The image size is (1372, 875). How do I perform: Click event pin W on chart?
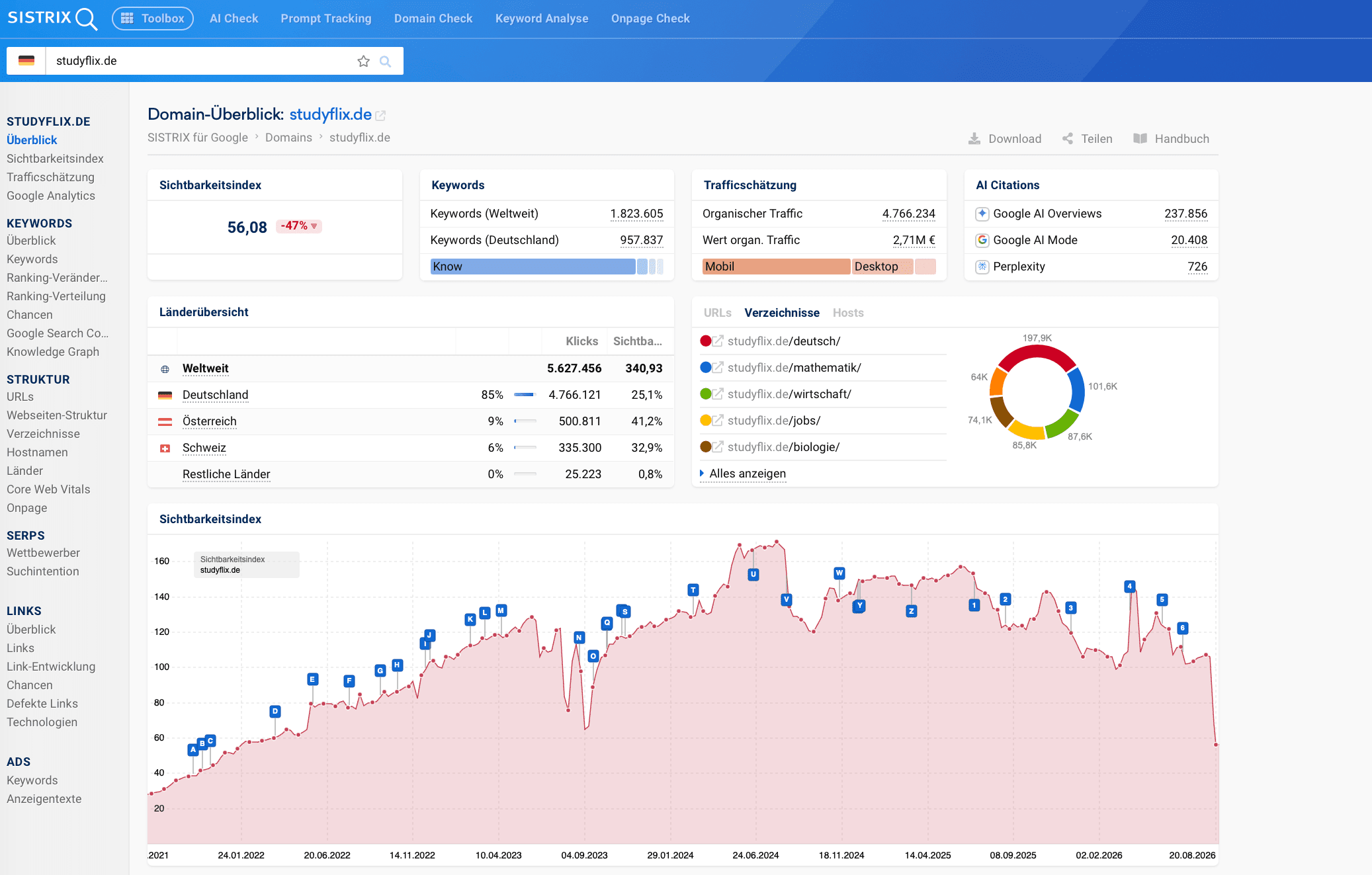[839, 573]
